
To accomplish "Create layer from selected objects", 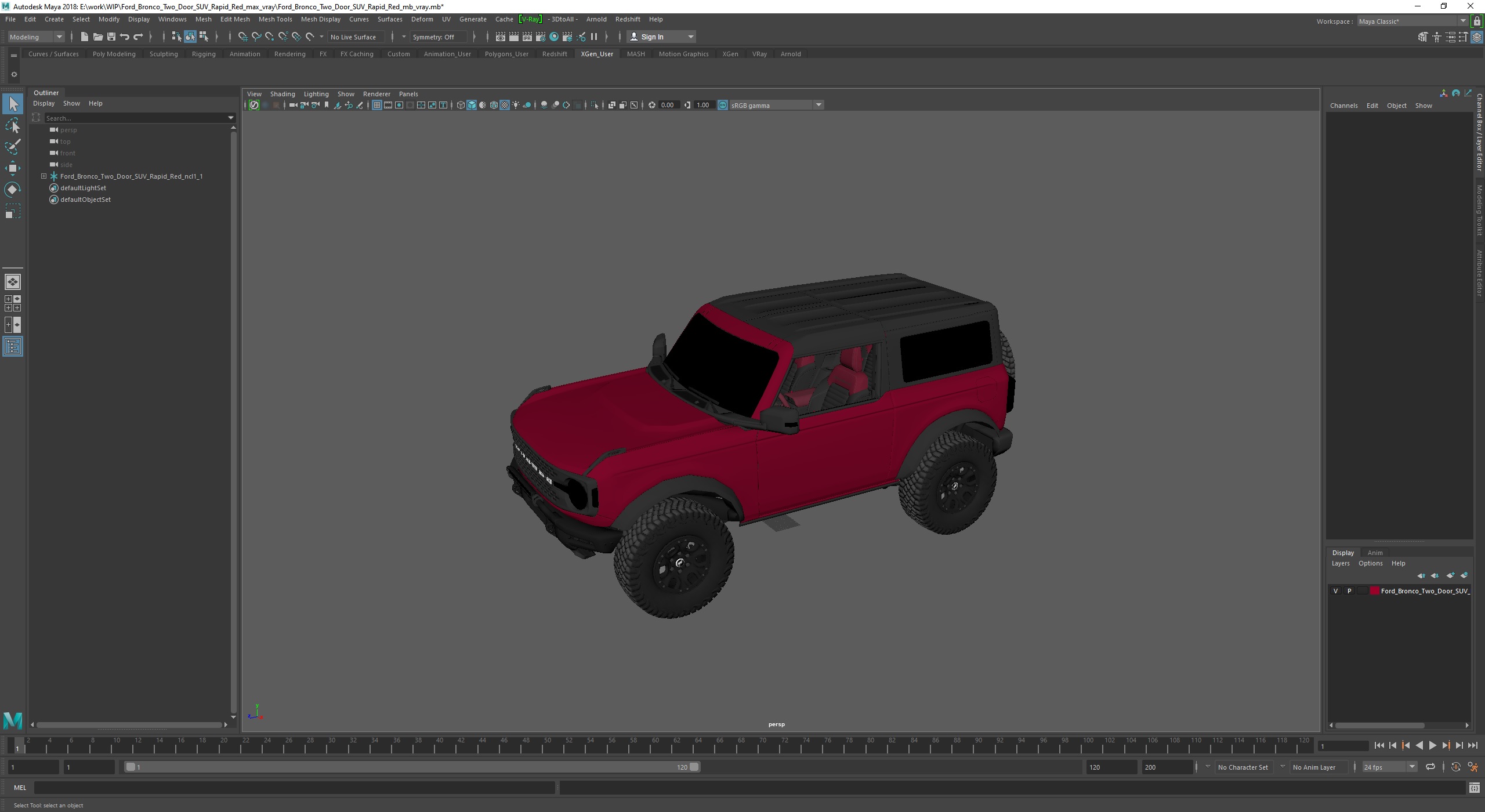I will click(1464, 575).
